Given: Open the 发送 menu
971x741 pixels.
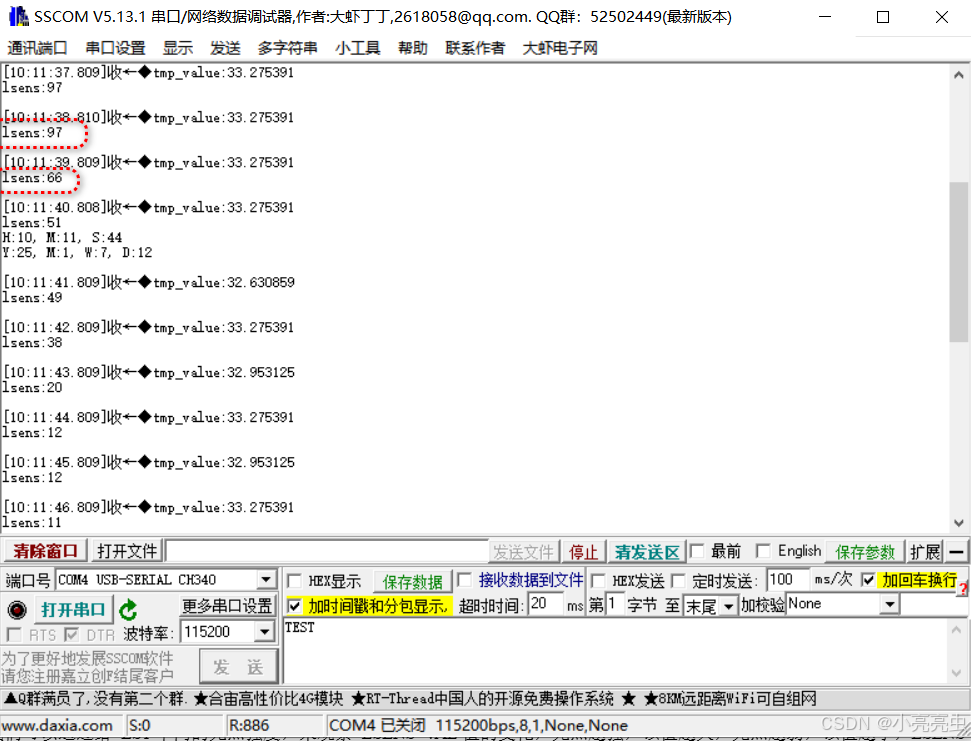Looking at the screenshot, I should (x=225, y=48).
